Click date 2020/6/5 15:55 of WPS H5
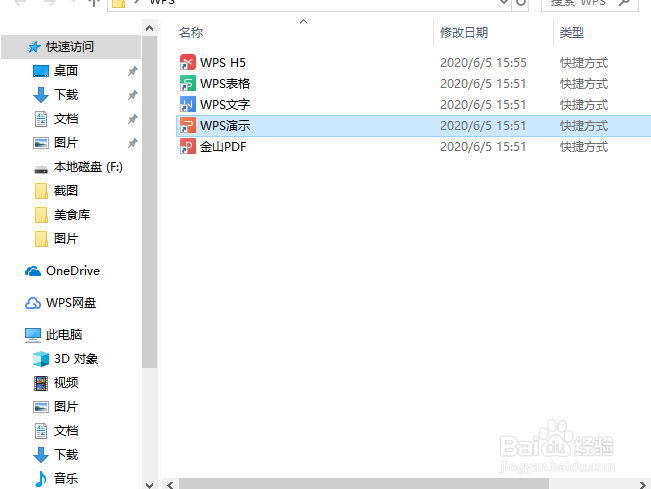Screen dimensions: 651x489 (x=483, y=63)
